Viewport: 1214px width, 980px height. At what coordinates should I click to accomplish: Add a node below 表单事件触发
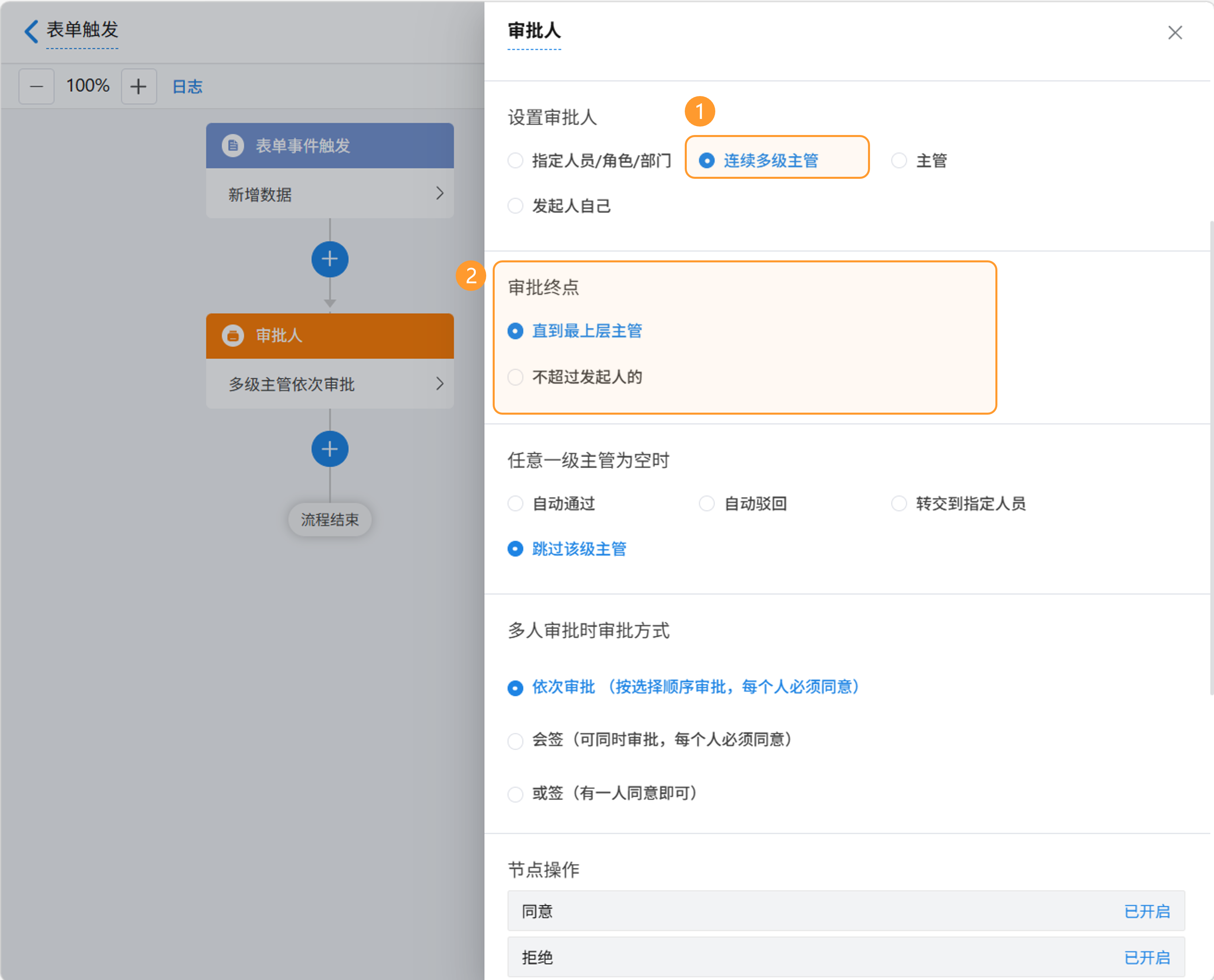330,259
